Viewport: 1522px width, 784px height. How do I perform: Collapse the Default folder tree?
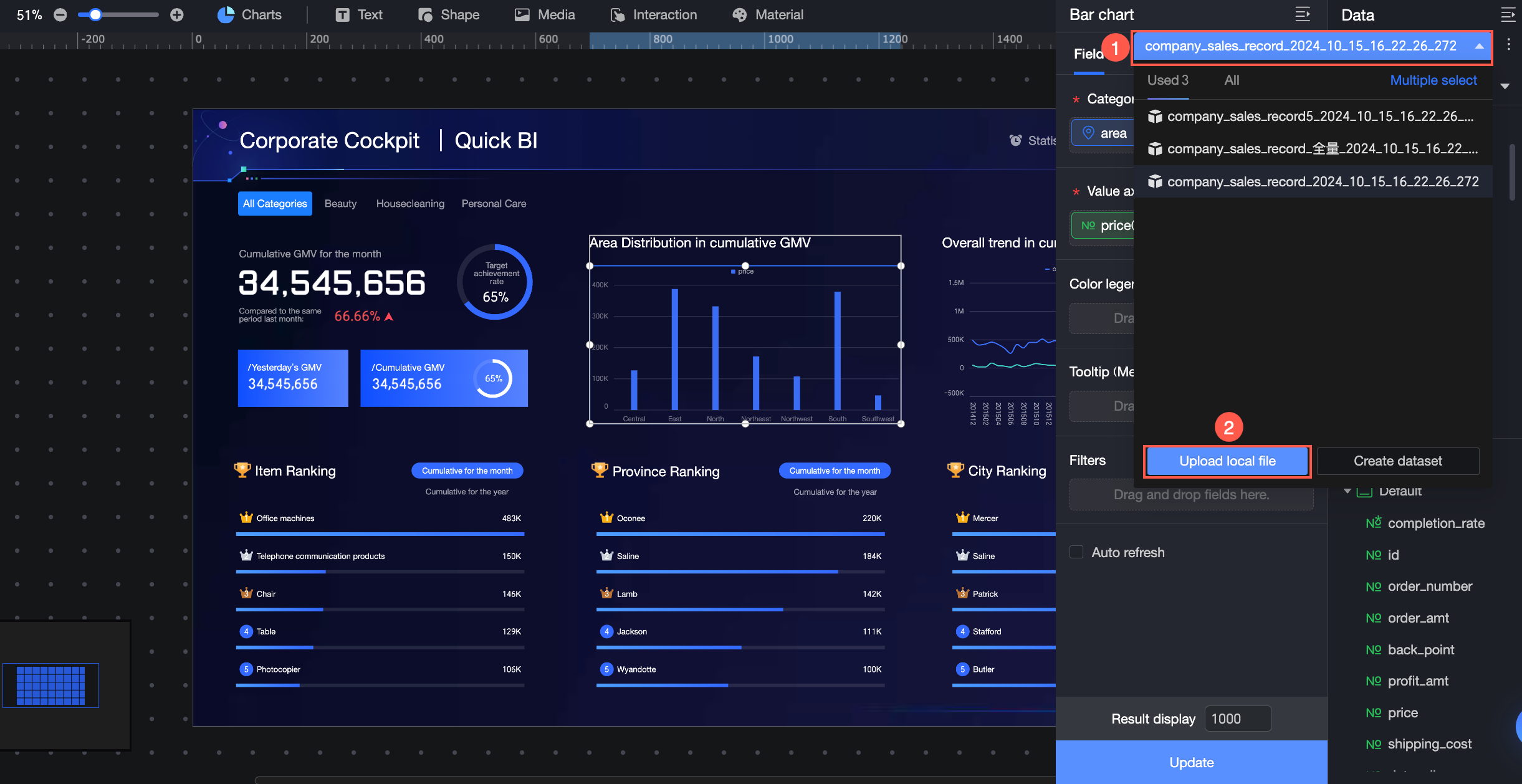(x=1347, y=491)
